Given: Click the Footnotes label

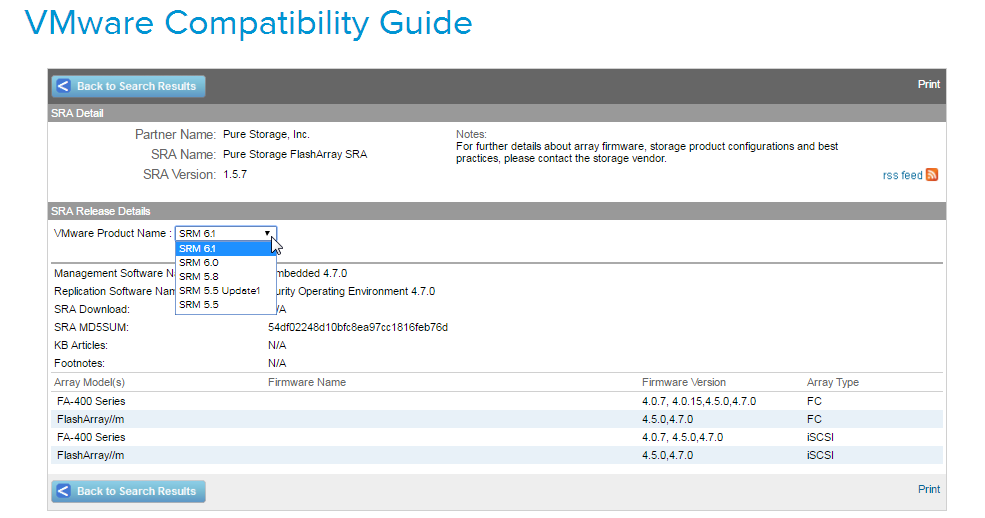Looking at the screenshot, I should coord(79,364).
